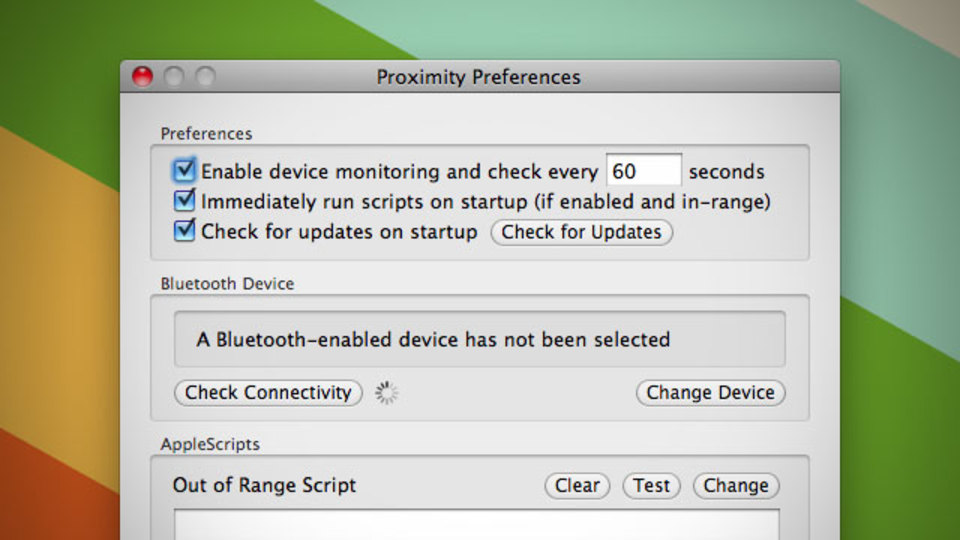
Task: Click the Check for Updates button
Action: click(x=582, y=232)
